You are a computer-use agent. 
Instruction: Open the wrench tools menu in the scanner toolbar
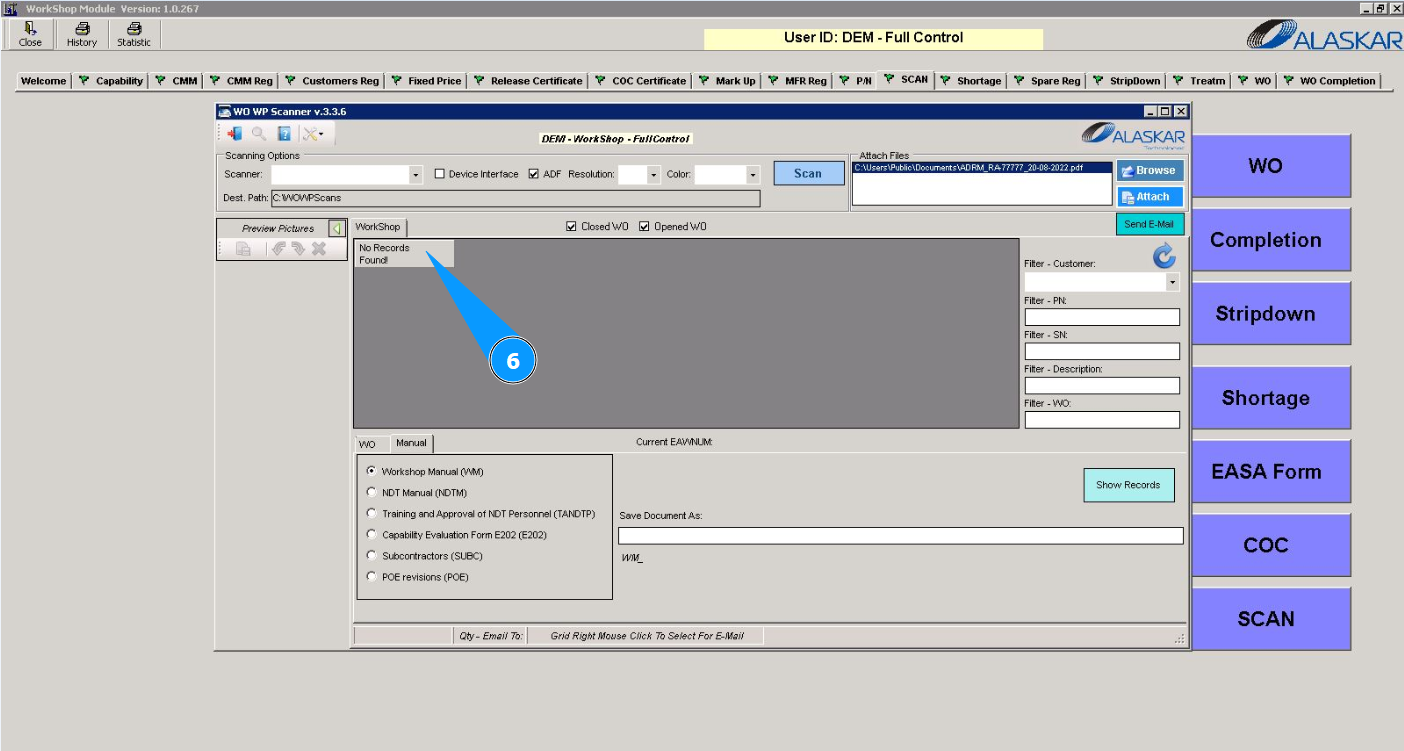click(313, 134)
